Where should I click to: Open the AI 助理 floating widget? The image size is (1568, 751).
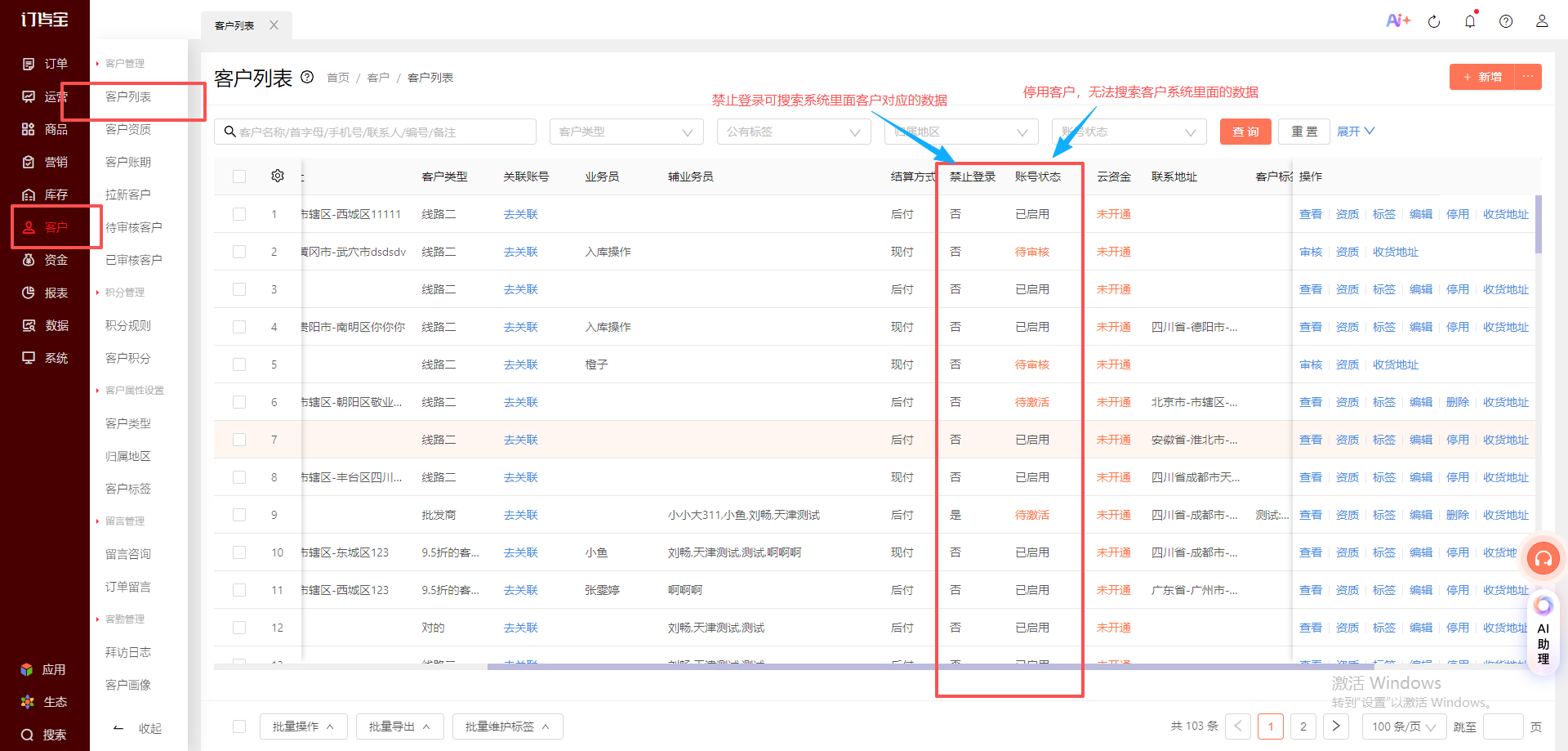(x=1543, y=631)
